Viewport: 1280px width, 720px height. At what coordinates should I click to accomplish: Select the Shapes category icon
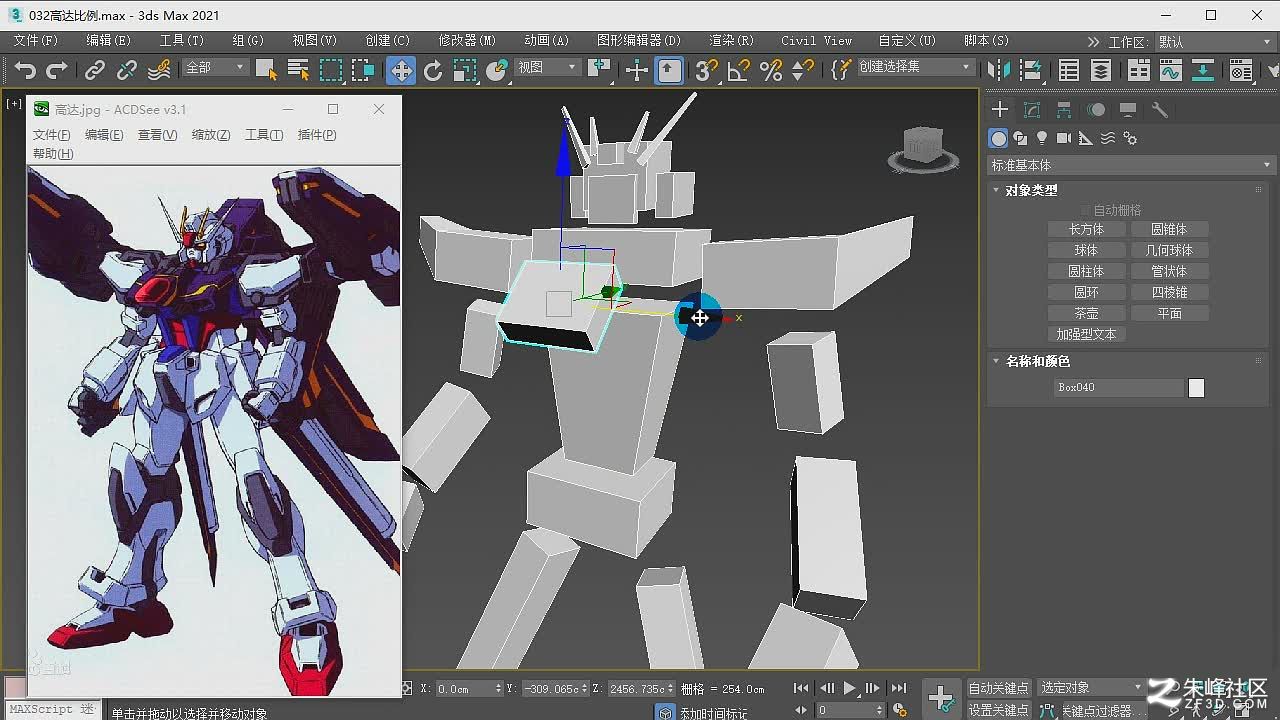click(x=1020, y=138)
